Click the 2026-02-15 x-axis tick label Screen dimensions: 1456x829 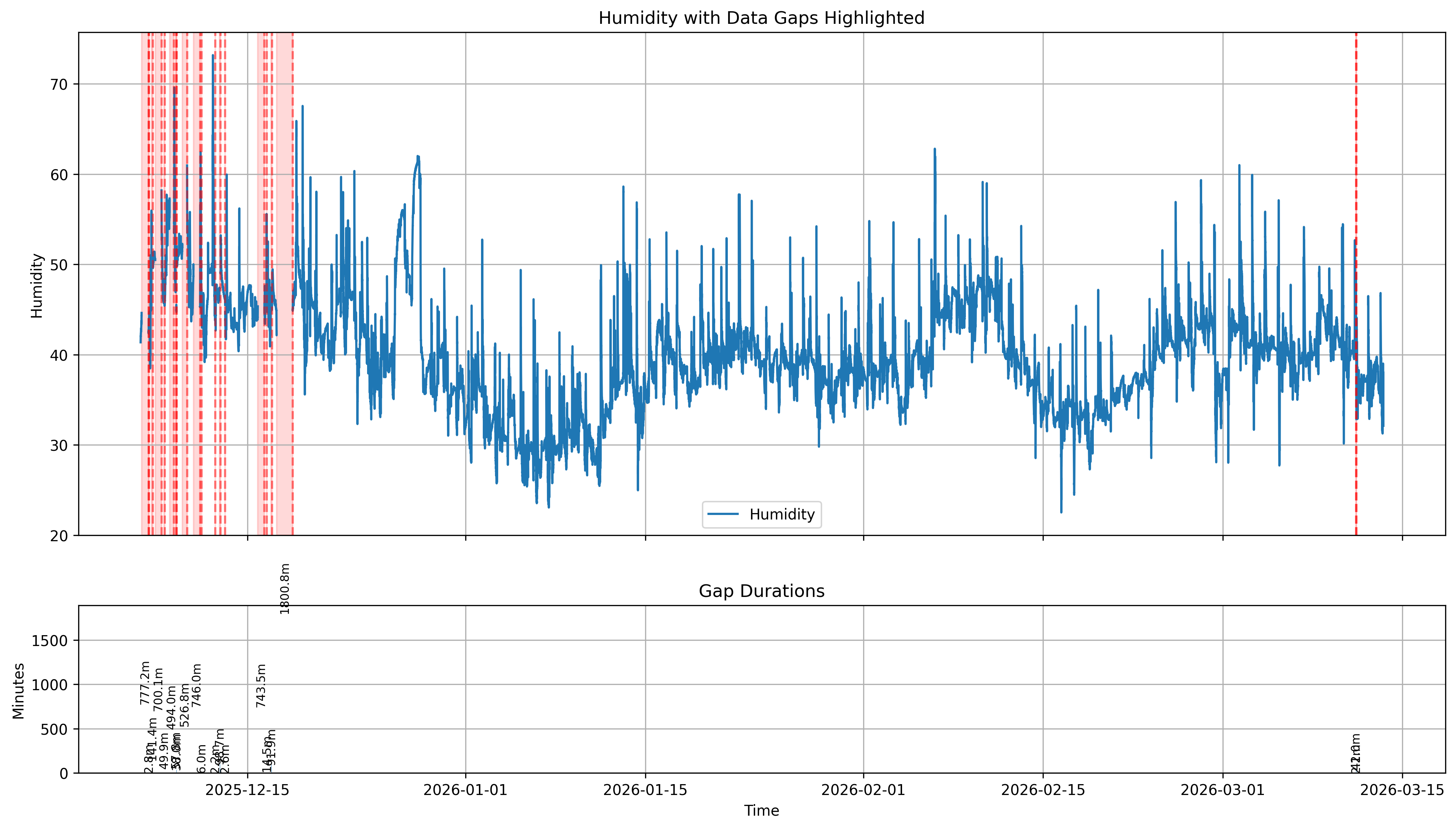coord(1043,790)
